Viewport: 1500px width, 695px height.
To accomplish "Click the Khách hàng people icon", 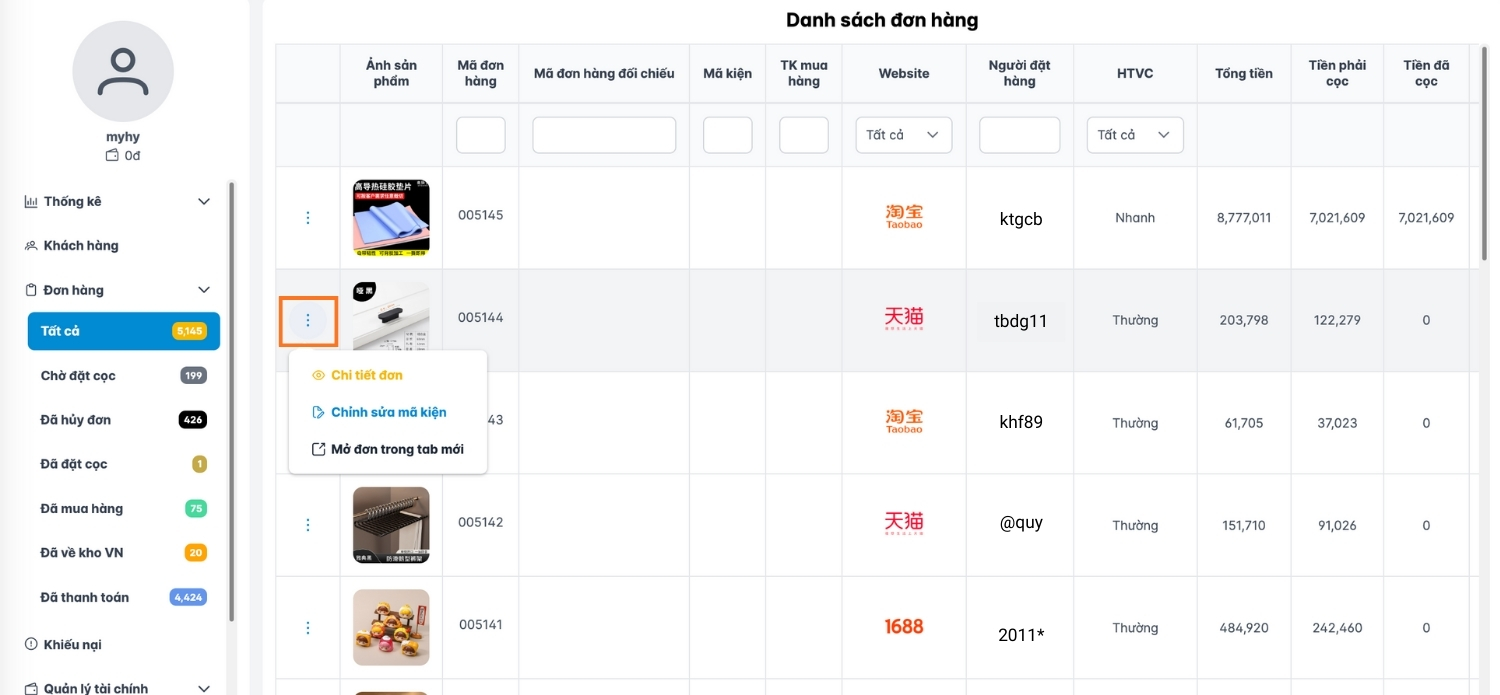I will [31, 245].
